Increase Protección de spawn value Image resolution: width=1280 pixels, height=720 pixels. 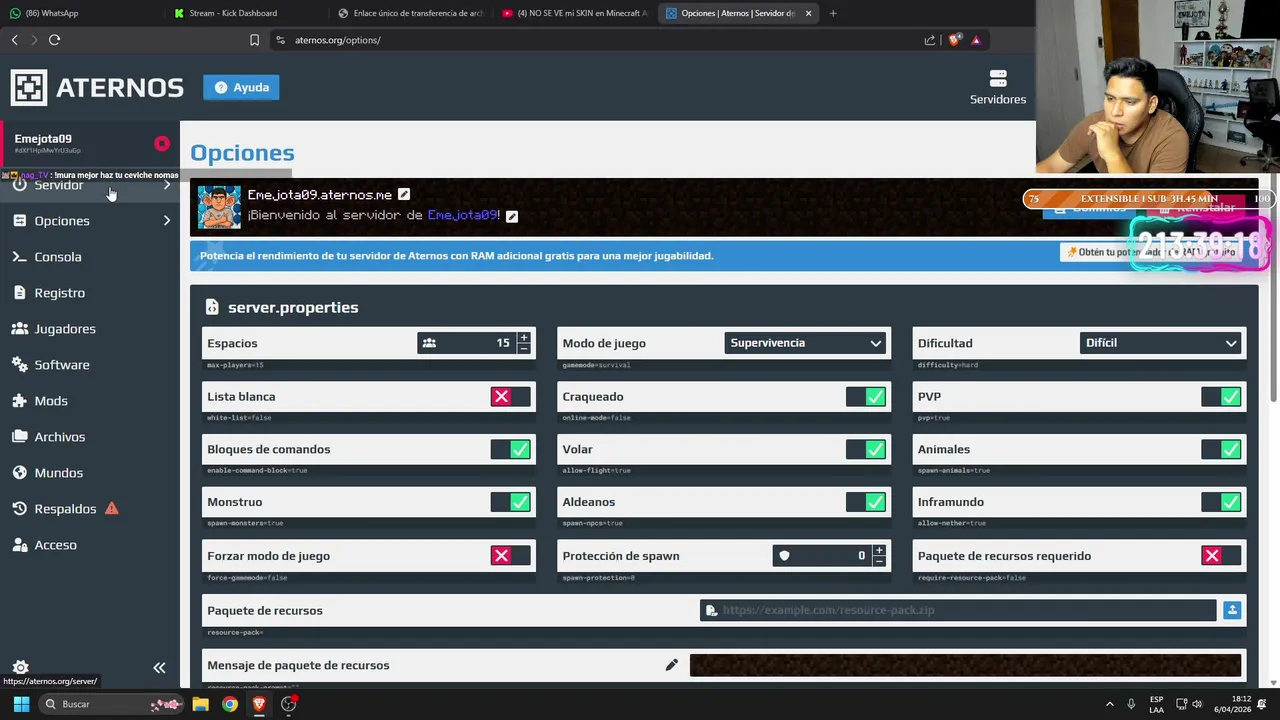[x=879, y=551]
